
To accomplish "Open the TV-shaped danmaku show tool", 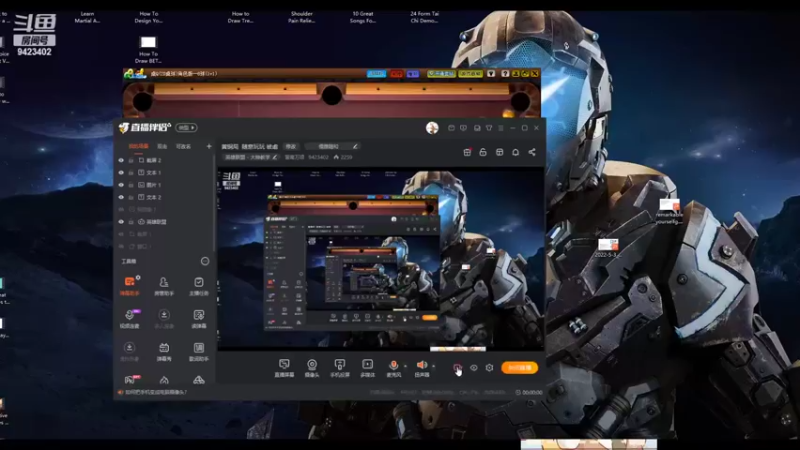I will click(x=164, y=351).
